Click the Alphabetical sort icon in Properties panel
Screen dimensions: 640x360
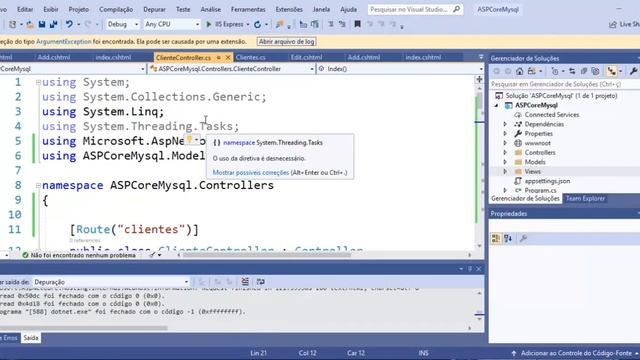point(508,238)
